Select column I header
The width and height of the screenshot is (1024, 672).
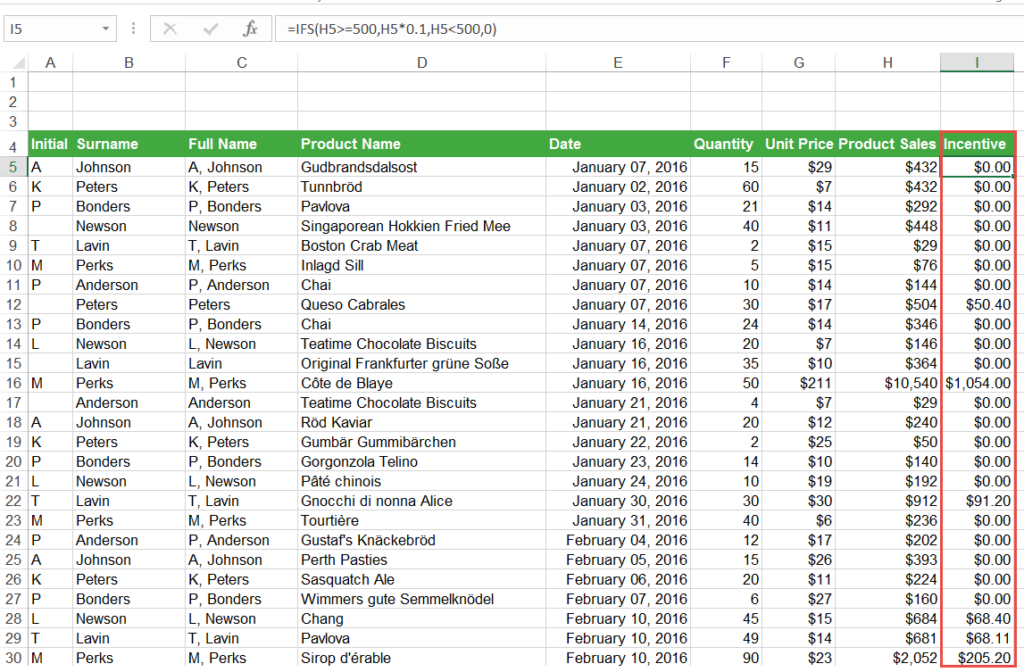pos(976,61)
